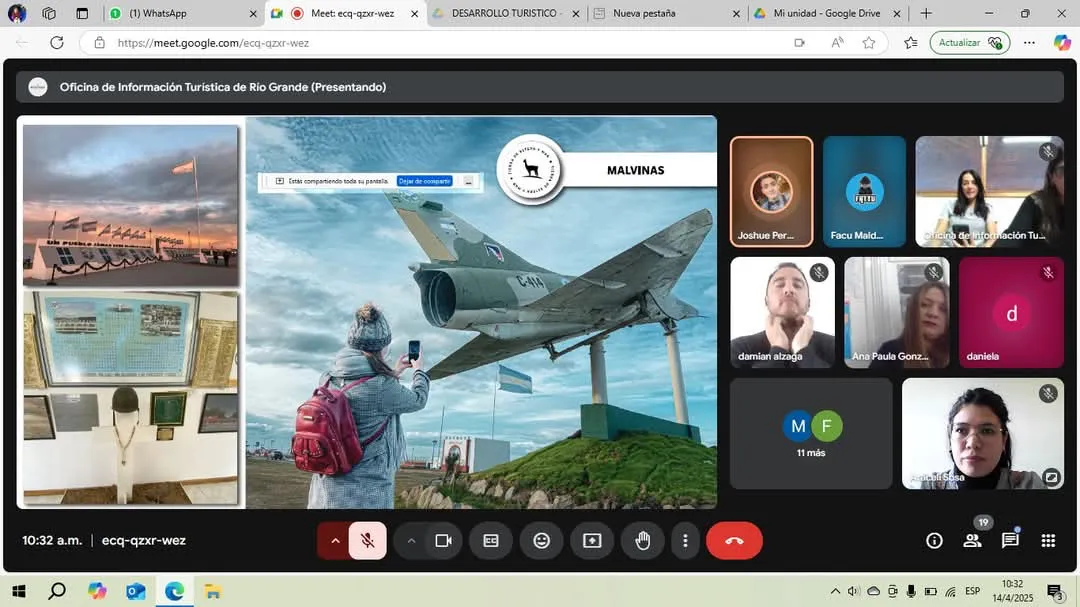Unmute the microphone in Meet controls

[367, 541]
